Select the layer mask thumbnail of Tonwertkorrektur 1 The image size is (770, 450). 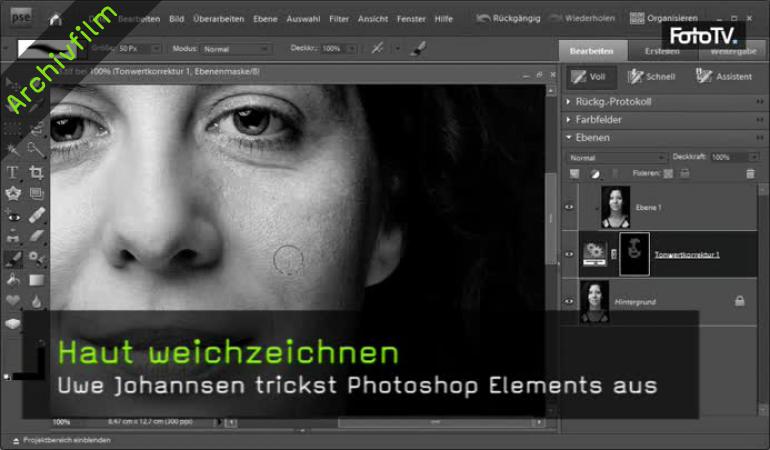click(x=634, y=254)
